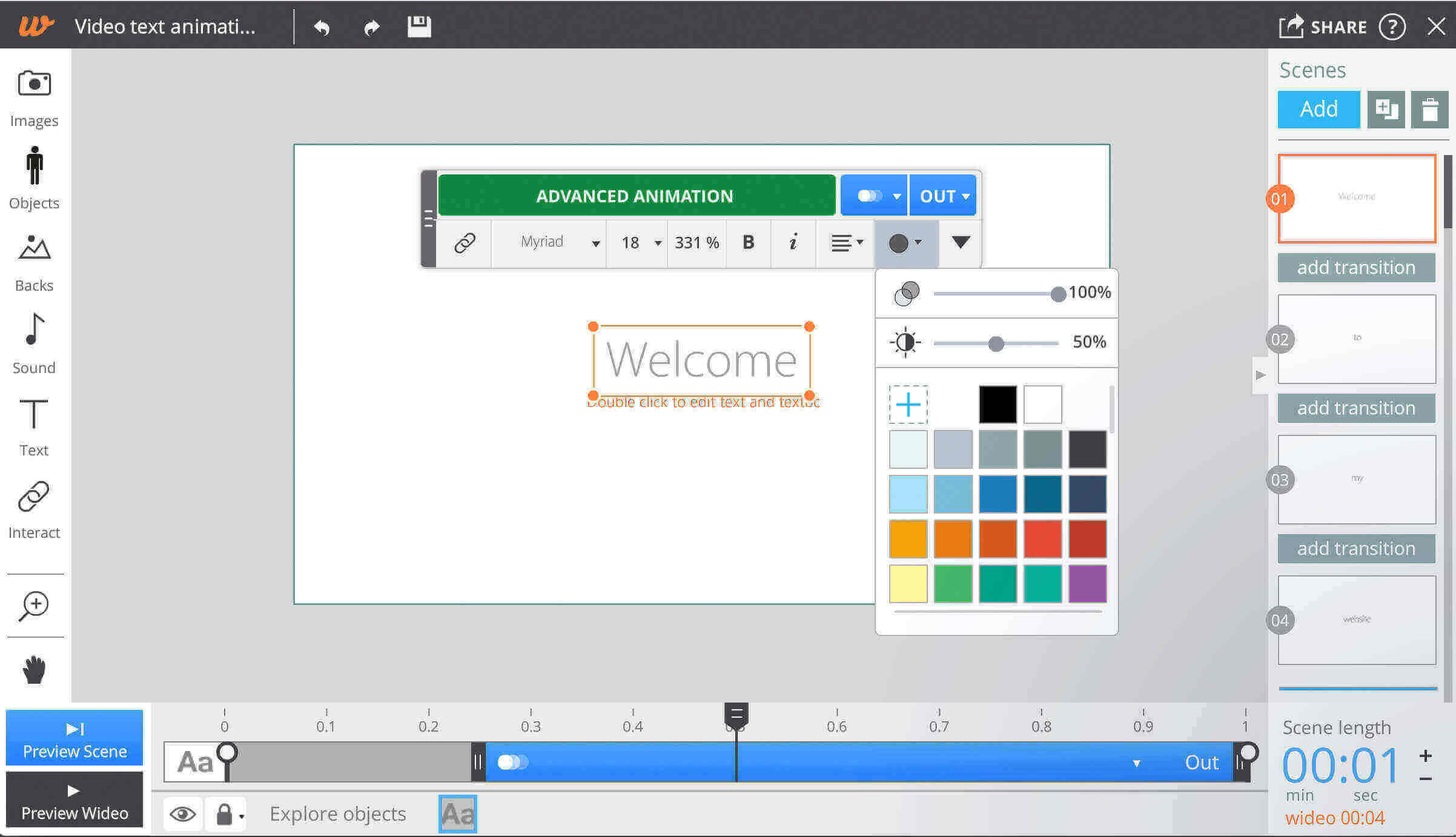Open the Myriad font dropdown
The image size is (1456, 837).
coord(549,243)
